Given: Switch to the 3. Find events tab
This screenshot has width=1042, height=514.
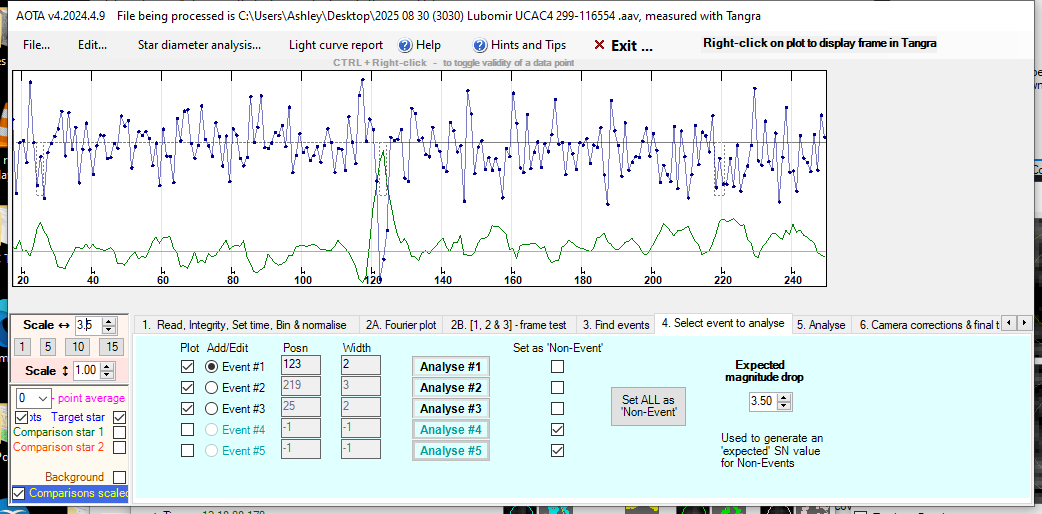Looking at the screenshot, I should (x=615, y=325).
